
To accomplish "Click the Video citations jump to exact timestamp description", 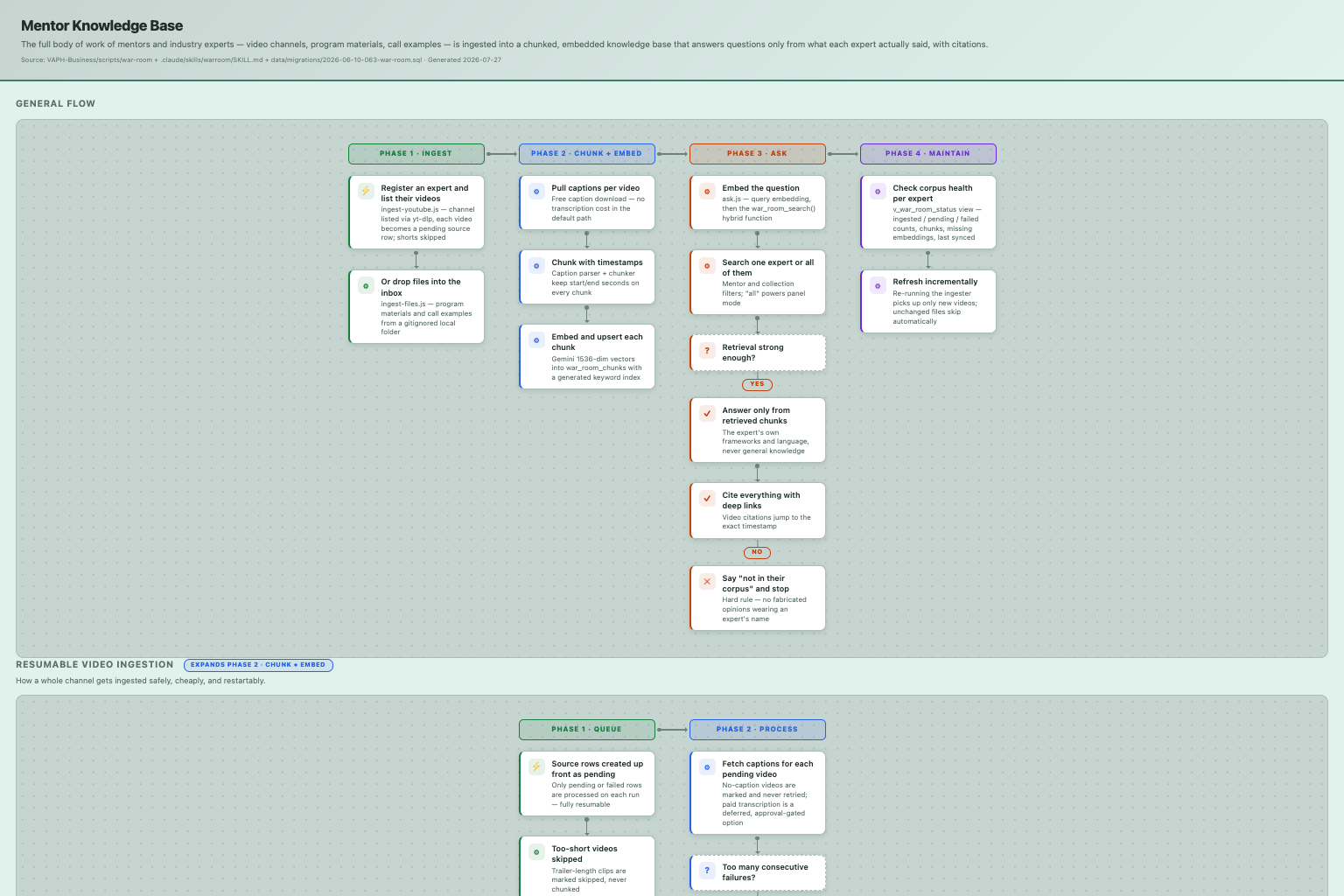I will click(766, 521).
